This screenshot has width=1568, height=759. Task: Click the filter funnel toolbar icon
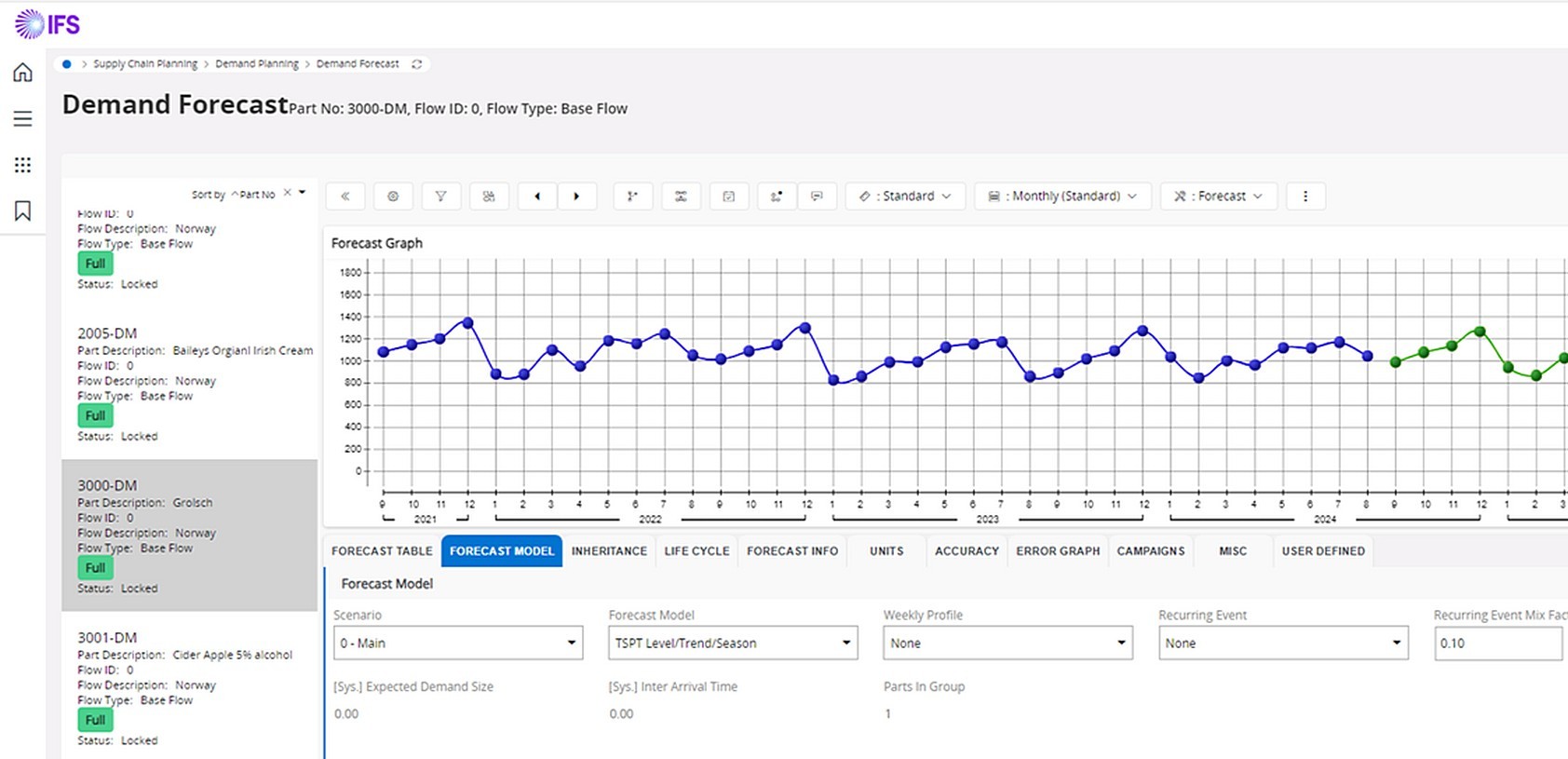440,197
